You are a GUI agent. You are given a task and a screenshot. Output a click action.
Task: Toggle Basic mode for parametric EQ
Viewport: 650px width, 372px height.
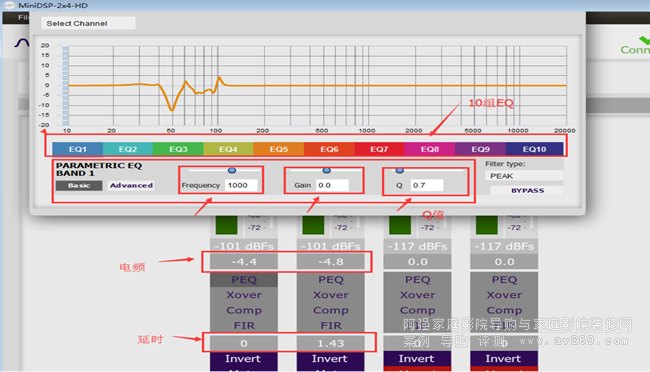point(79,185)
